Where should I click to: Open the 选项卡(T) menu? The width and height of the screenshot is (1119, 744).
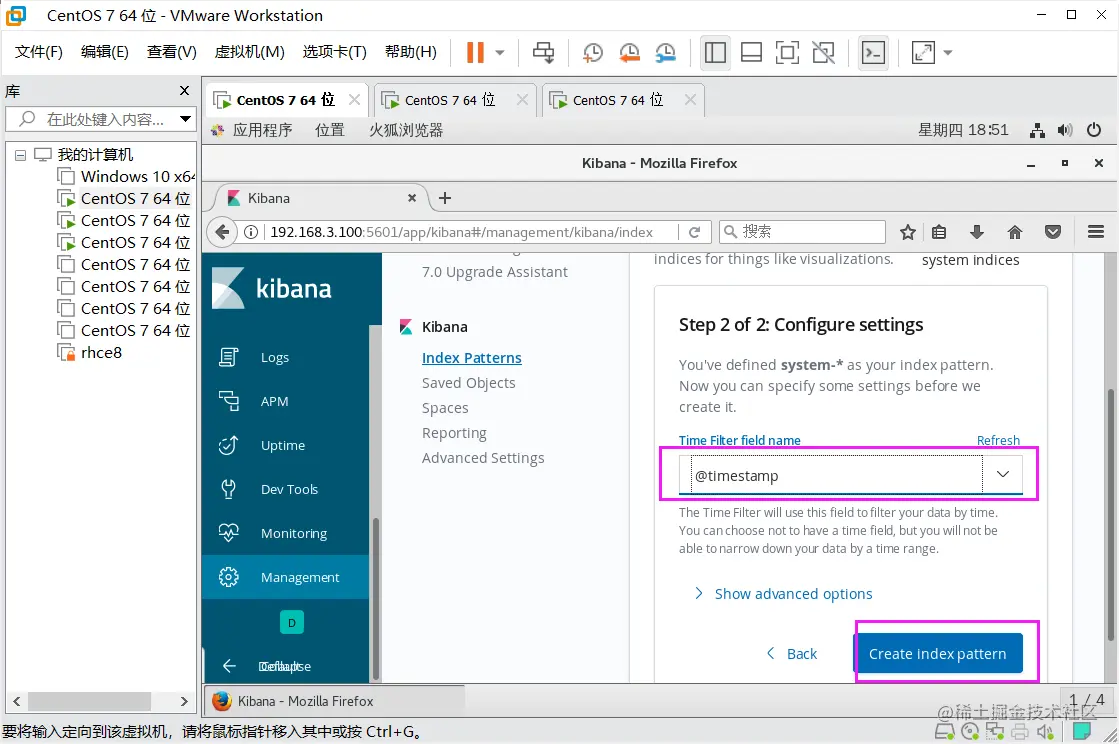pos(334,52)
